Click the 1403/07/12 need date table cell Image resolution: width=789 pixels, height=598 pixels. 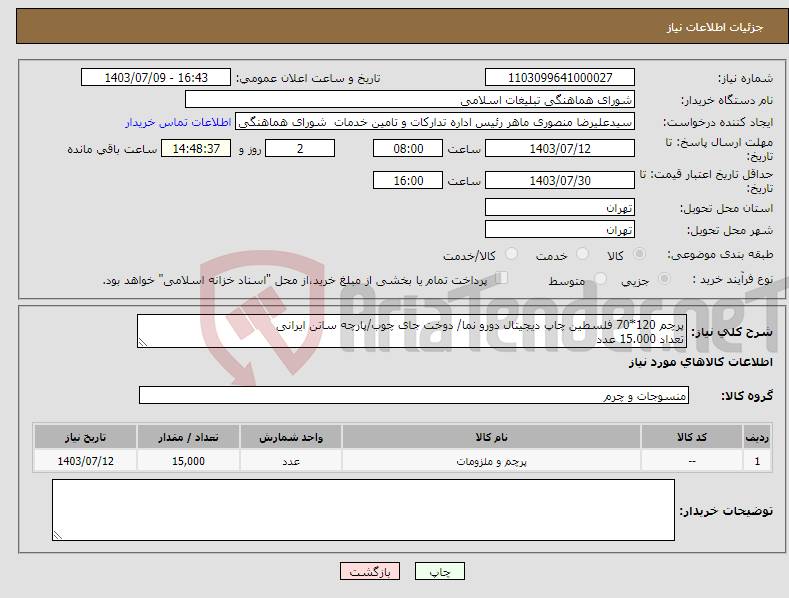86,461
